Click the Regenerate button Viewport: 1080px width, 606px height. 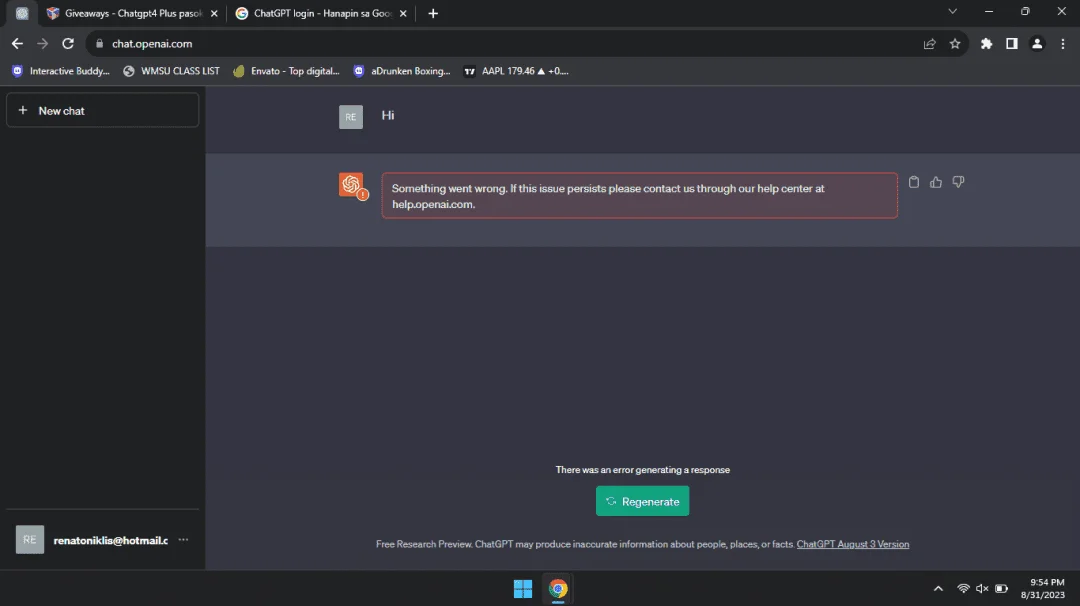coord(642,501)
